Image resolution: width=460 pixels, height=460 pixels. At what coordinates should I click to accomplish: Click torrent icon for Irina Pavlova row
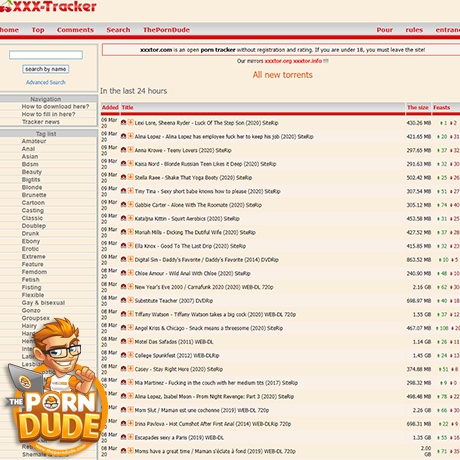point(123,423)
